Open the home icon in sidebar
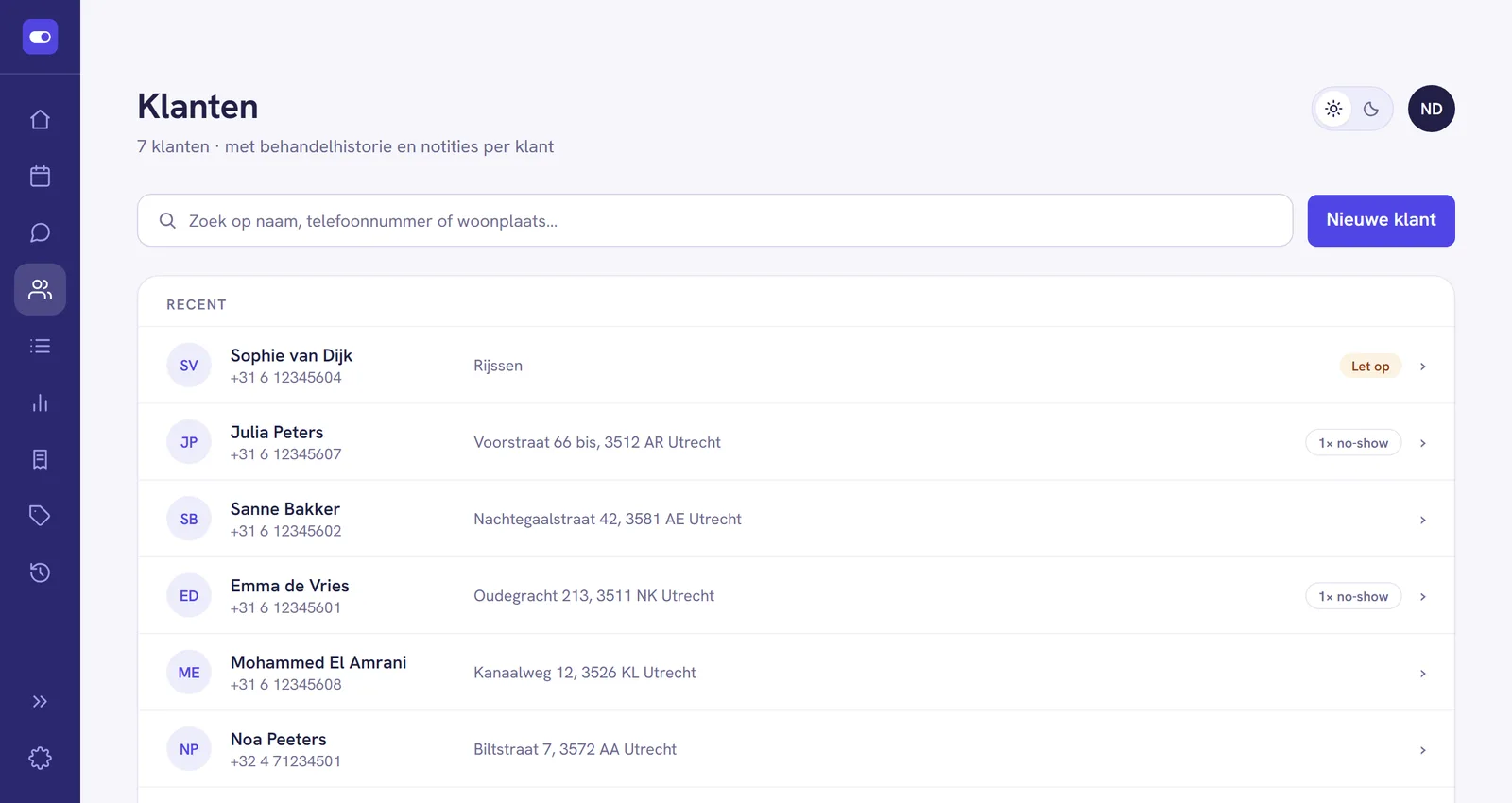 [40, 119]
